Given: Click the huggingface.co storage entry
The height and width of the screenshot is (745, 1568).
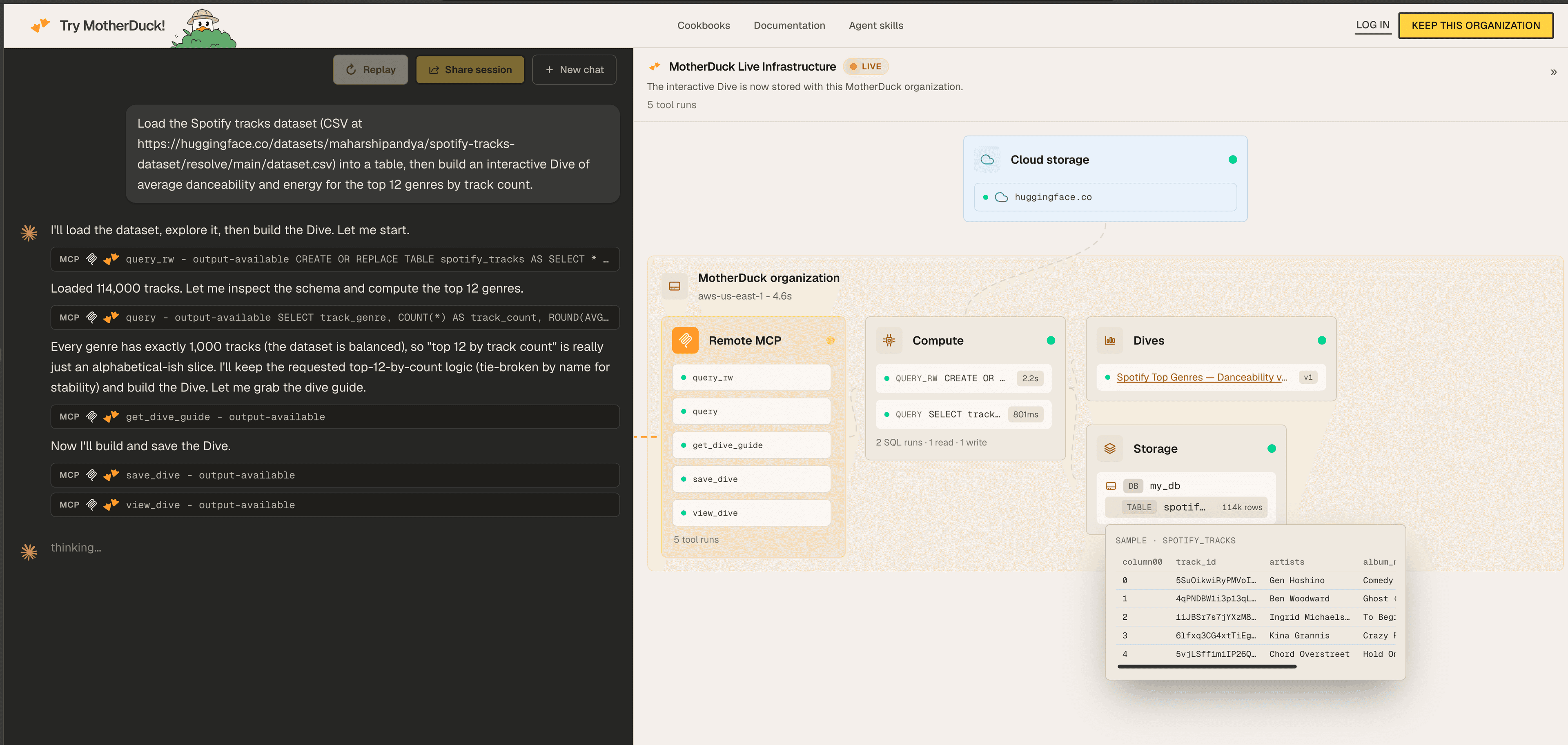Looking at the screenshot, I should pyautogui.click(x=1105, y=197).
